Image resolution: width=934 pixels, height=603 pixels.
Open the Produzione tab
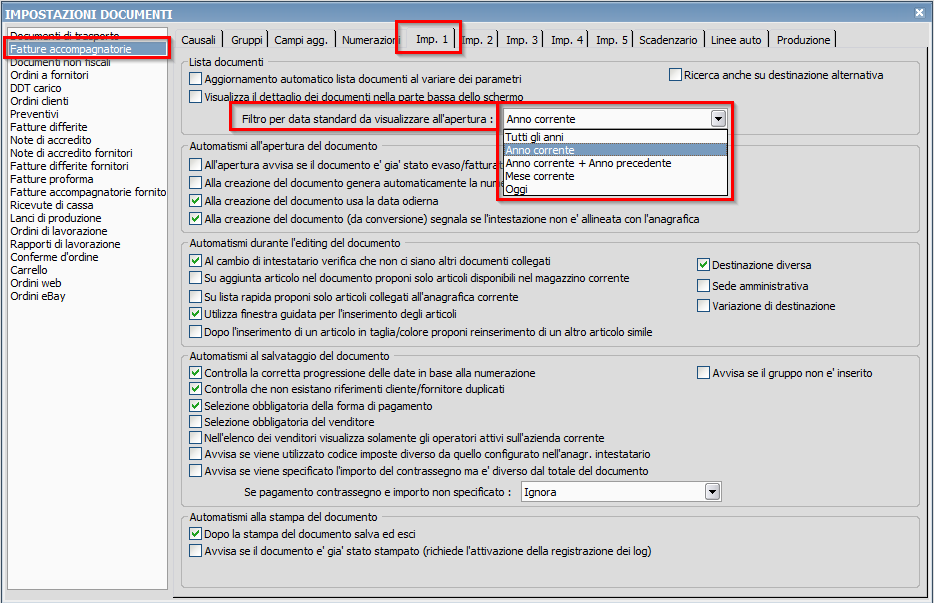[x=803, y=40]
